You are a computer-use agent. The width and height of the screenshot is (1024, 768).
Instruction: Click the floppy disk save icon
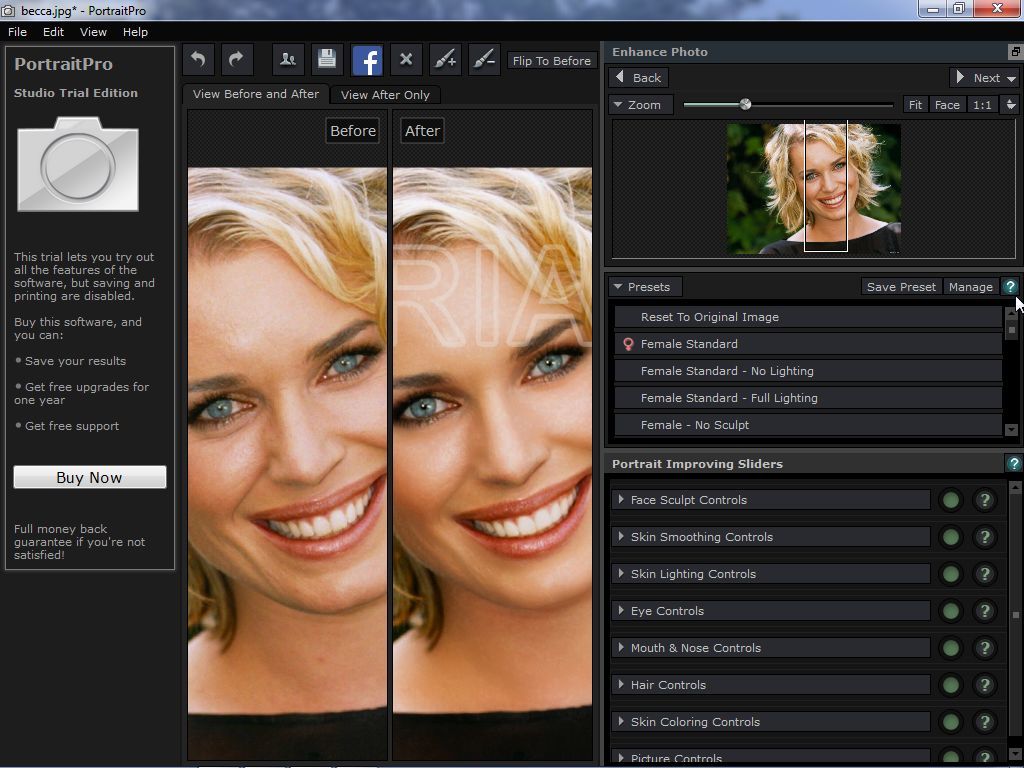click(327, 60)
